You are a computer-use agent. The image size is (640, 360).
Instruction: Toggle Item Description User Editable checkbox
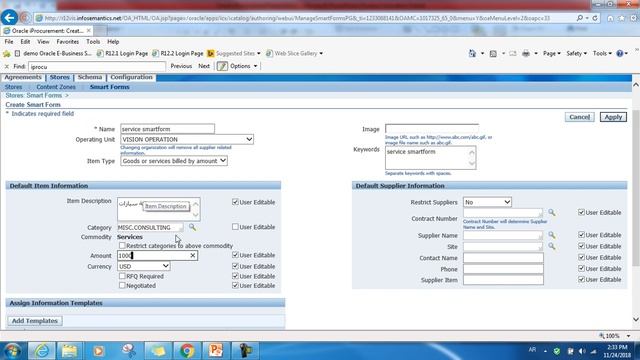[x=235, y=202]
